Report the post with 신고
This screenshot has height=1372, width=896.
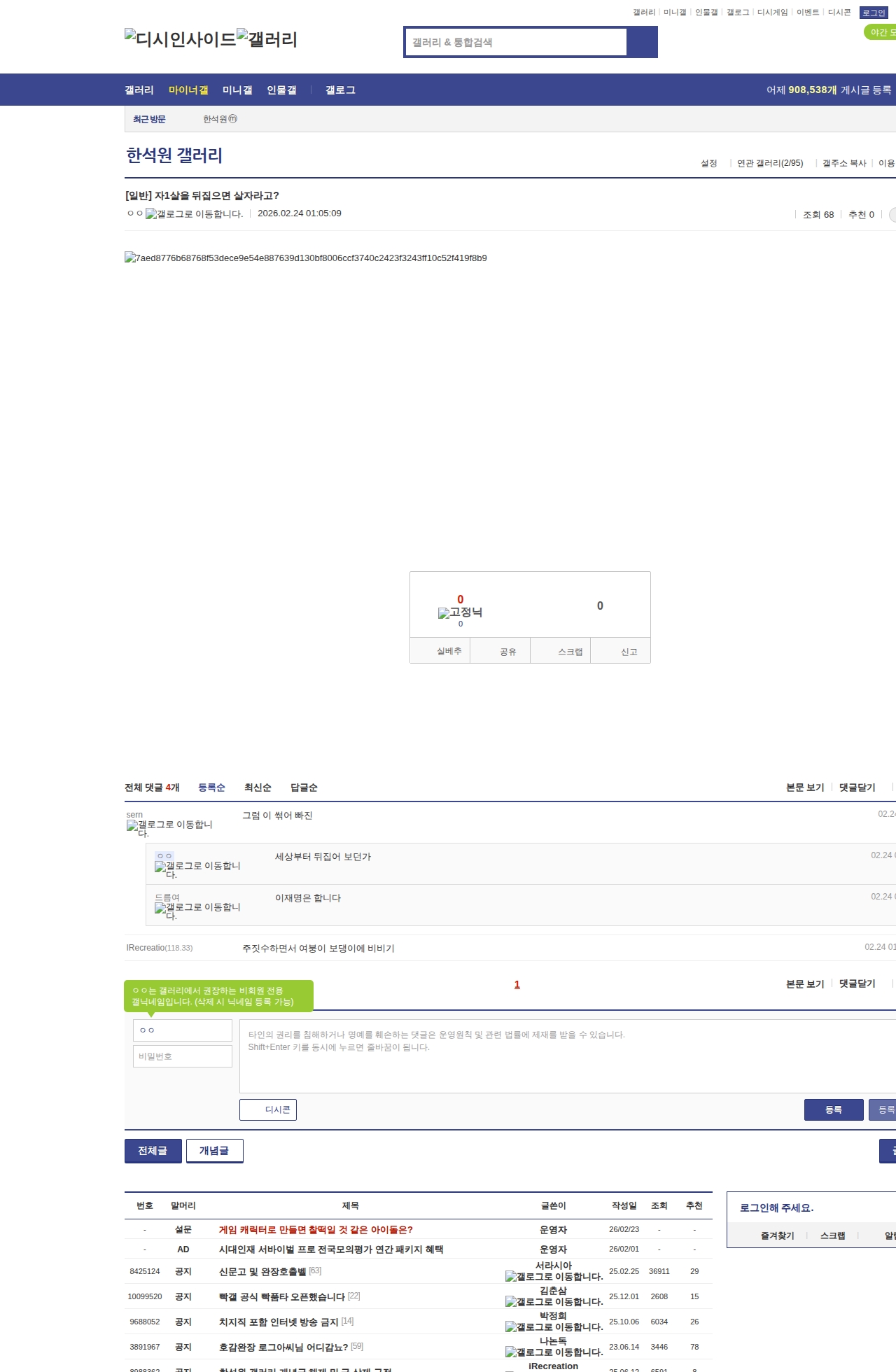click(x=621, y=650)
